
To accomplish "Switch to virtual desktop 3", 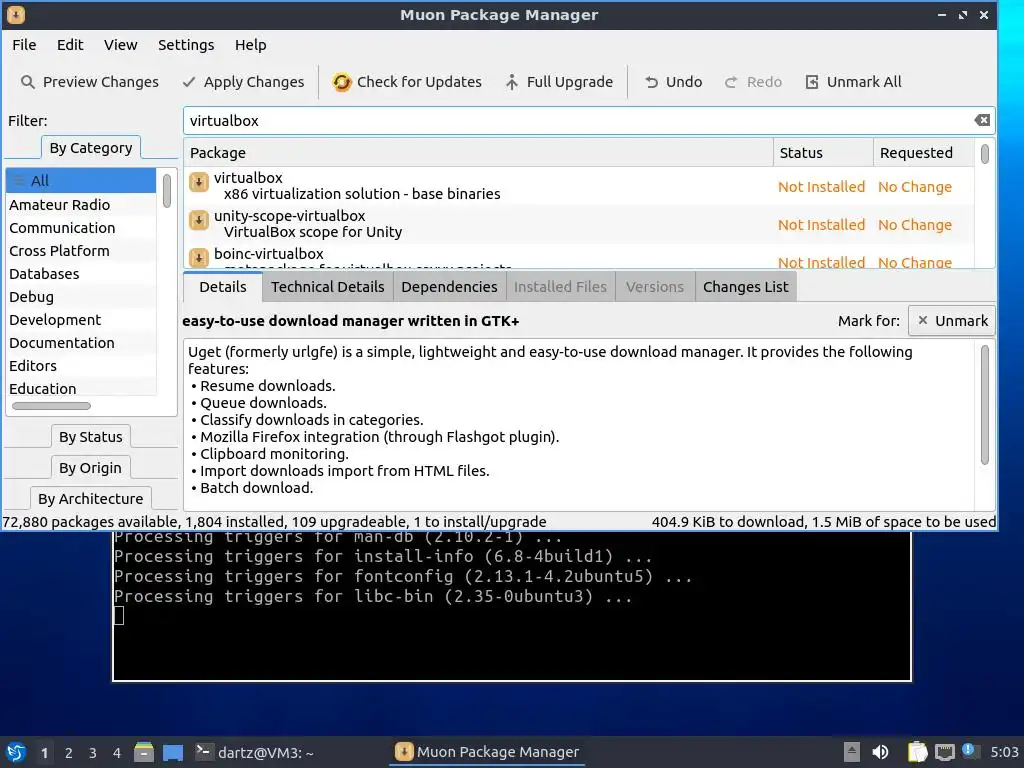I will pyautogui.click(x=93, y=753).
